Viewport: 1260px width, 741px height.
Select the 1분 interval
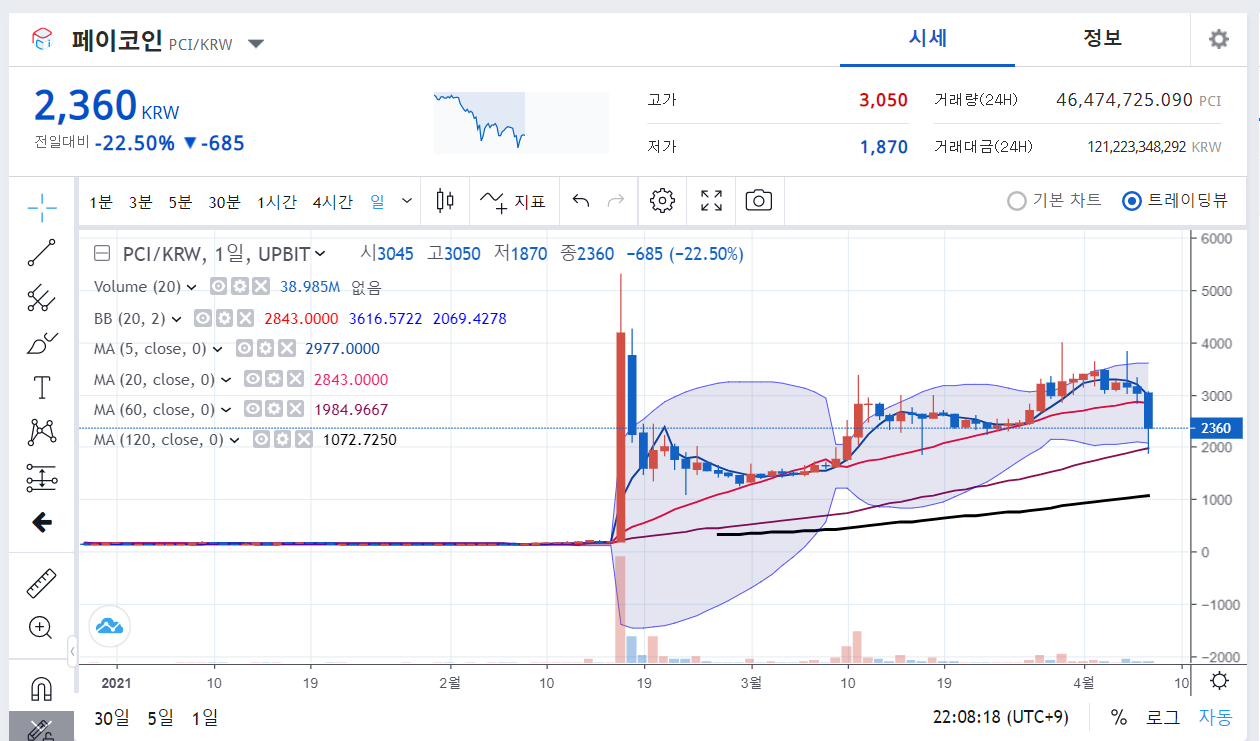tap(101, 201)
